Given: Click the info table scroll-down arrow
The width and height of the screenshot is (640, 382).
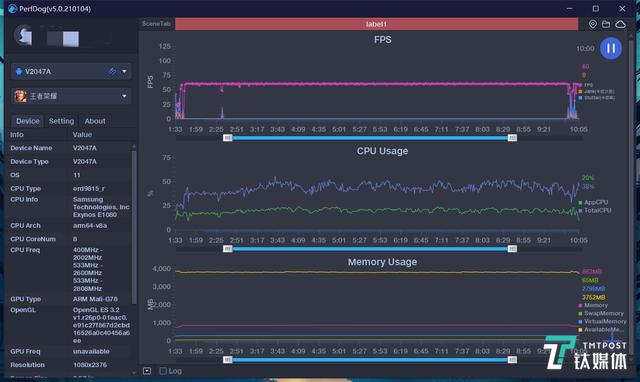Looking at the screenshot, I should (x=133, y=372).
